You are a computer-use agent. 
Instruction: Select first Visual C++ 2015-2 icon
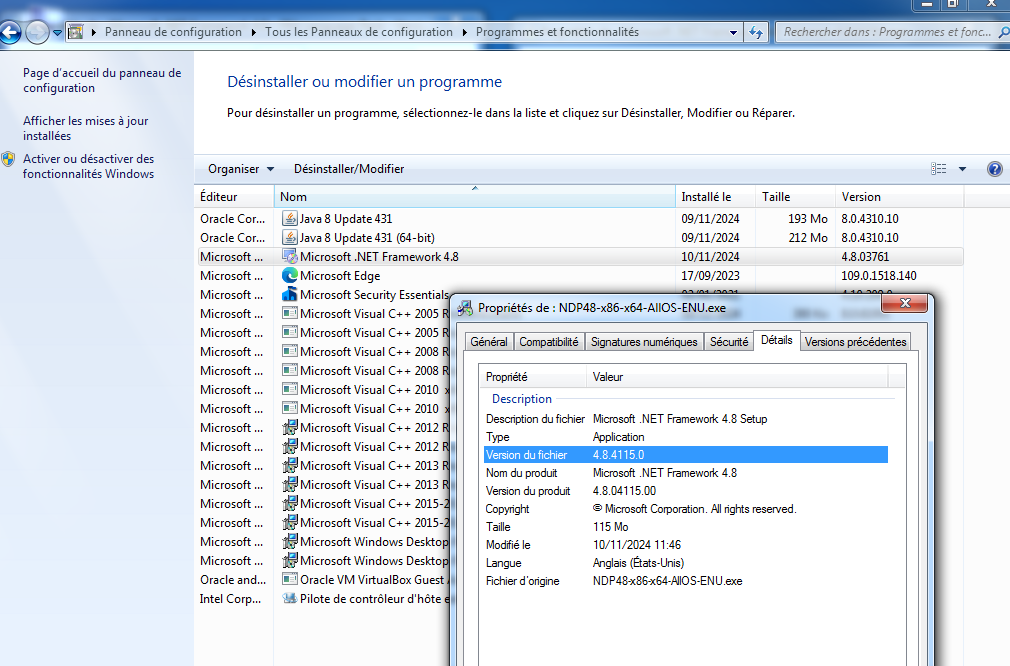click(290, 504)
